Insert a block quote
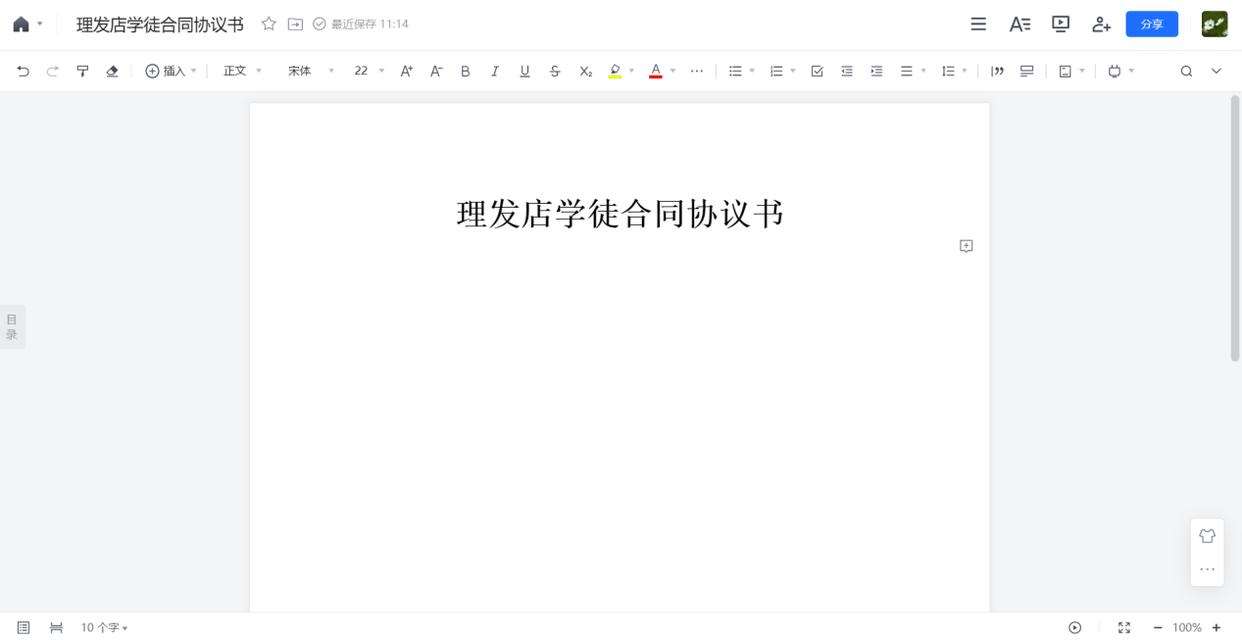 [x=997, y=71]
